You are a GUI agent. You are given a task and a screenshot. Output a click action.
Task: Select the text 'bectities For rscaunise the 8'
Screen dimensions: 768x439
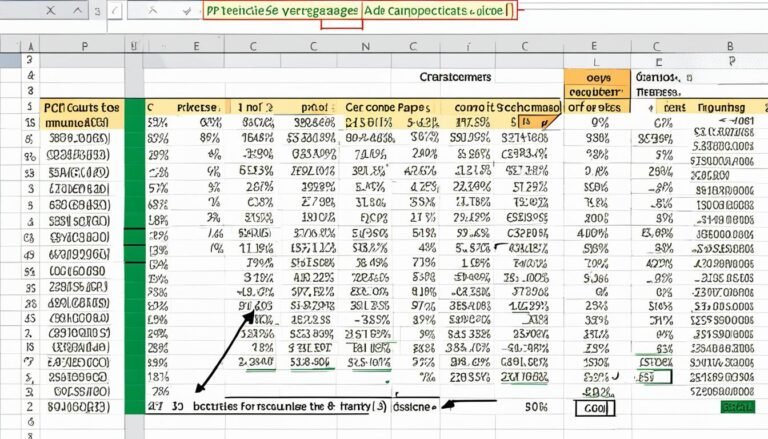264,406
